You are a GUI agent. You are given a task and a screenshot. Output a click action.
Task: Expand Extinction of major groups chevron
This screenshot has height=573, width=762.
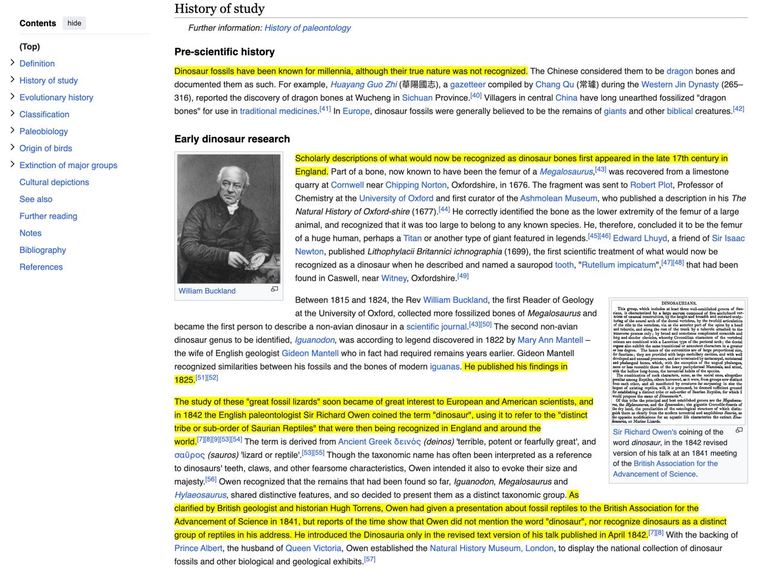point(12,165)
